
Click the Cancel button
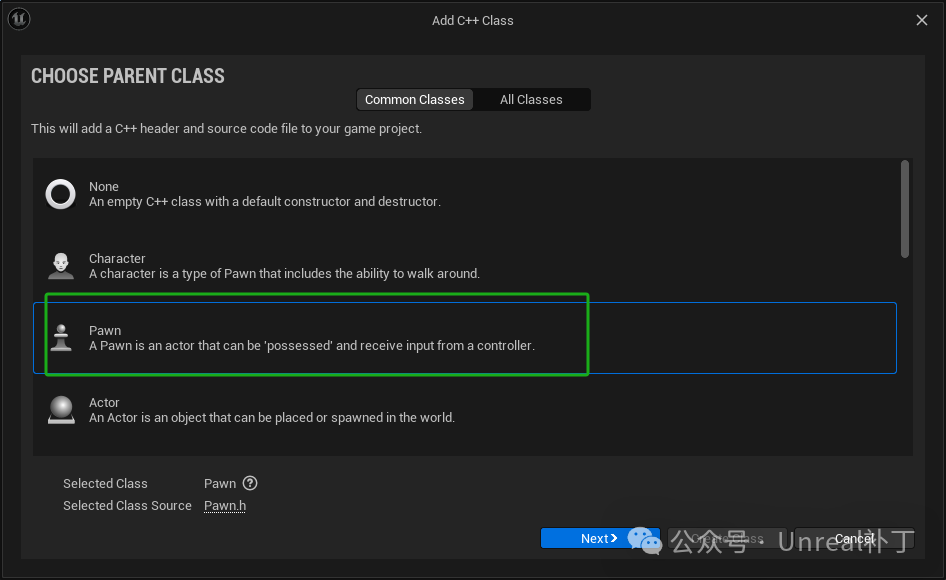click(854, 538)
